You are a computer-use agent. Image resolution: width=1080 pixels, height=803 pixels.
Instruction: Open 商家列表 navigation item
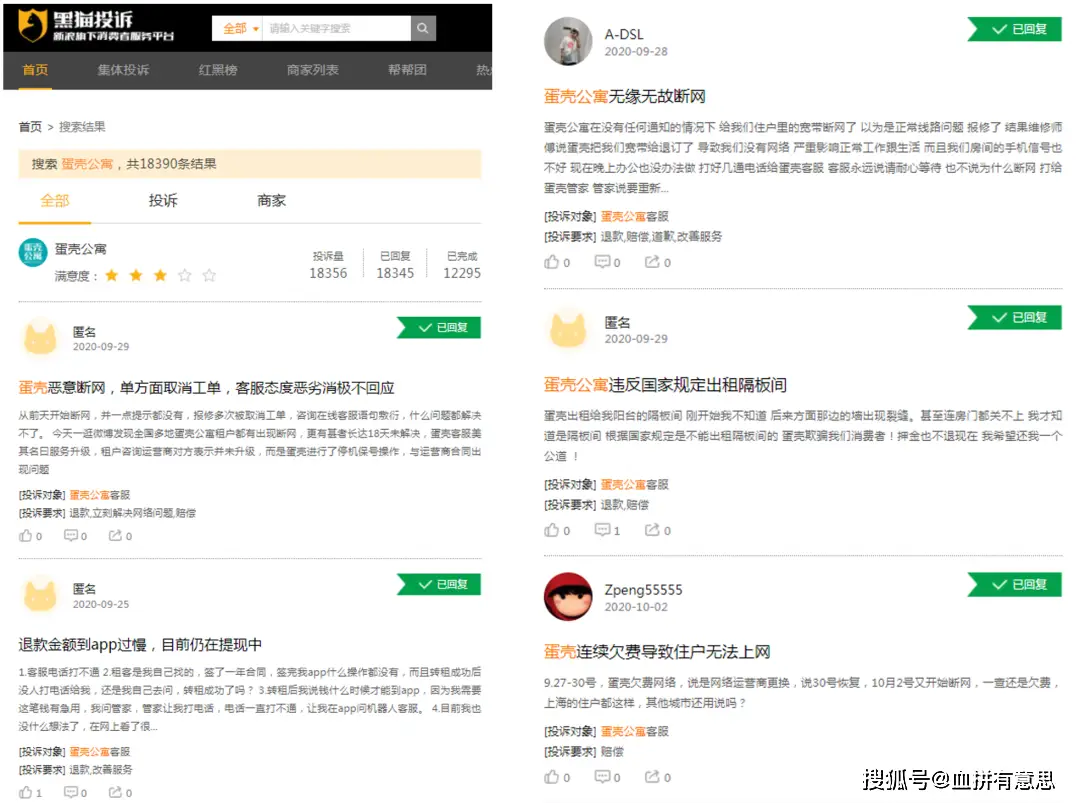click(x=313, y=70)
